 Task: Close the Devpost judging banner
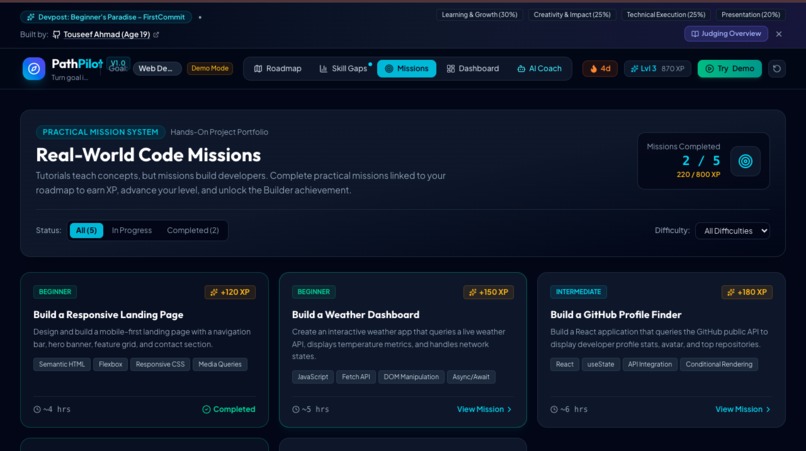(779, 34)
